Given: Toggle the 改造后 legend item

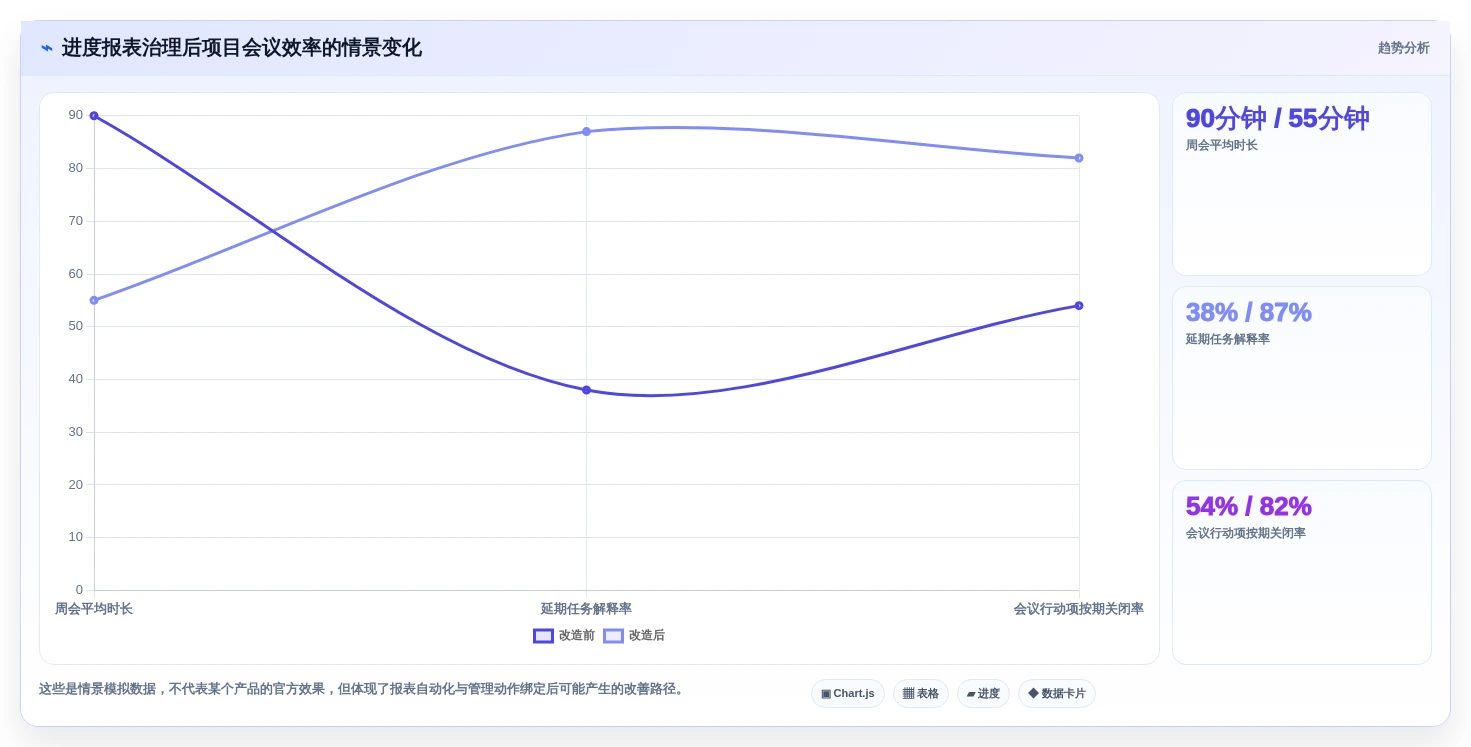Looking at the screenshot, I should pyautogui.click(x=634, y=636).
